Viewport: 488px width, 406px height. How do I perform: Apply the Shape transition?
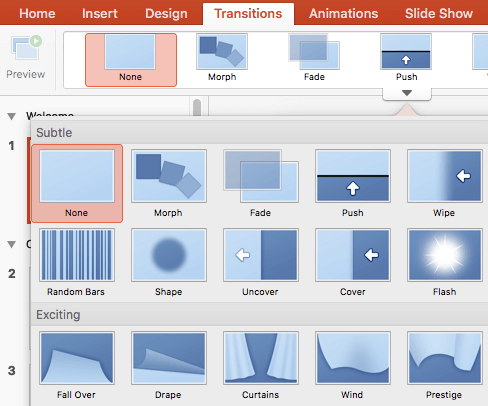coord(169,262)
